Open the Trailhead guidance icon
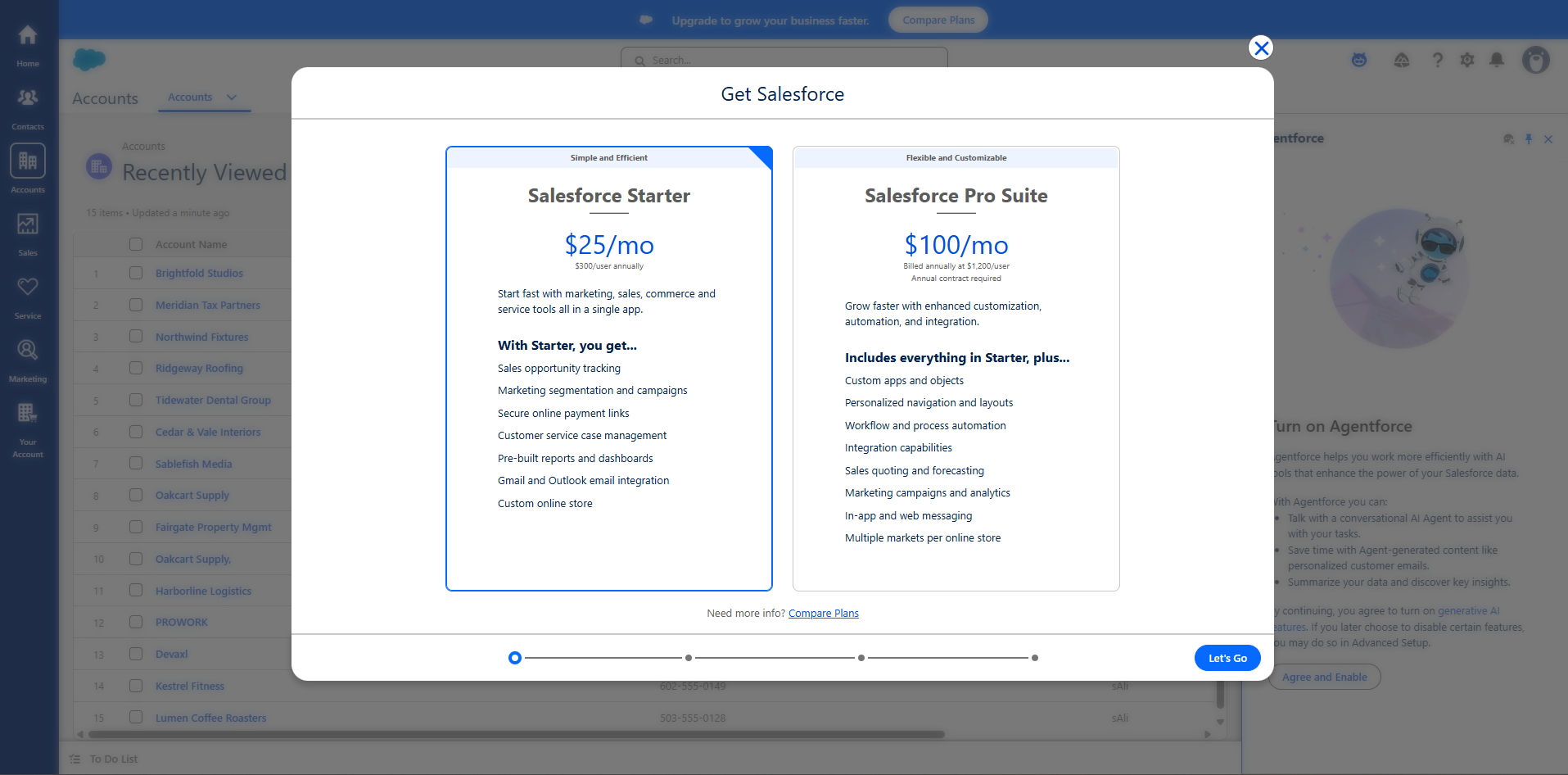This screenshot has height=775, width=1568. coord(1402,60)
